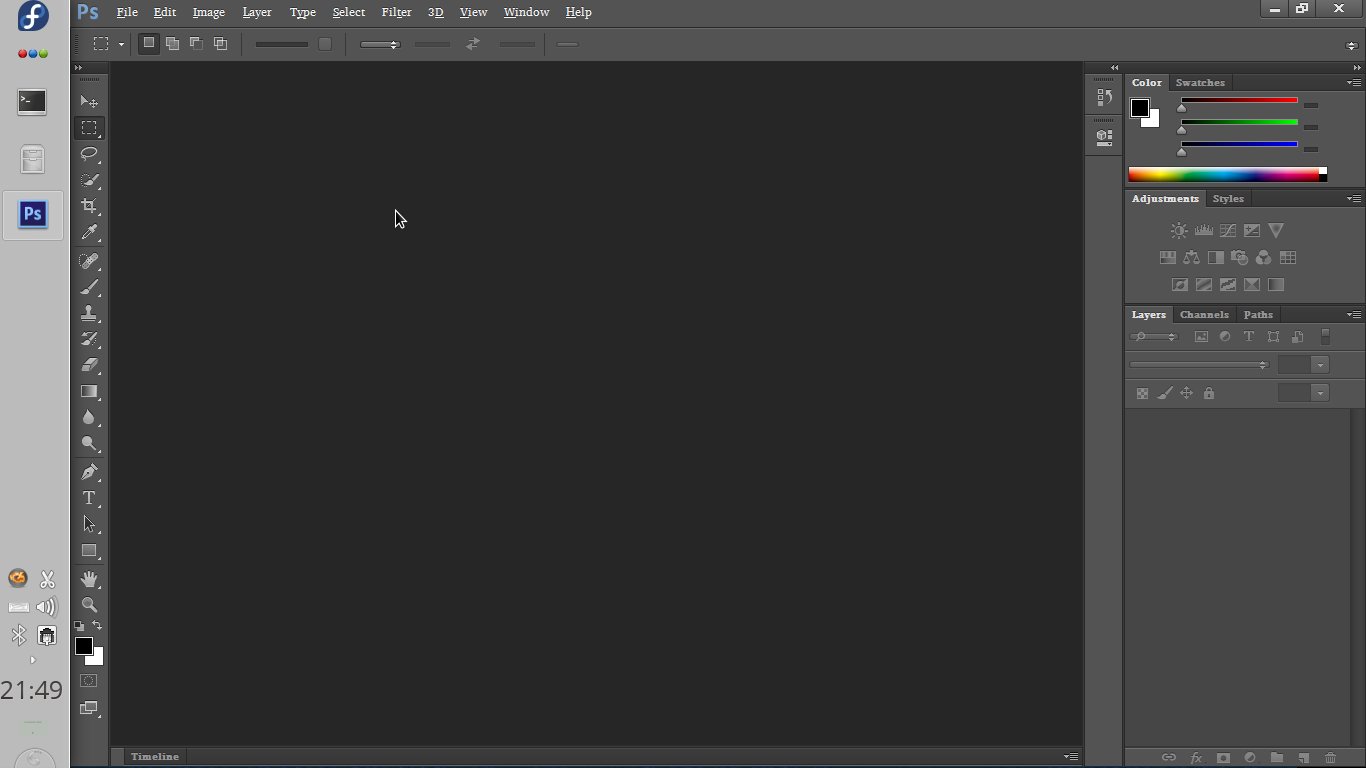The width and height of the screenshot is (1366, 768).
Task: Toggle lock all in Layers panel
Action: click(1209, 394)
